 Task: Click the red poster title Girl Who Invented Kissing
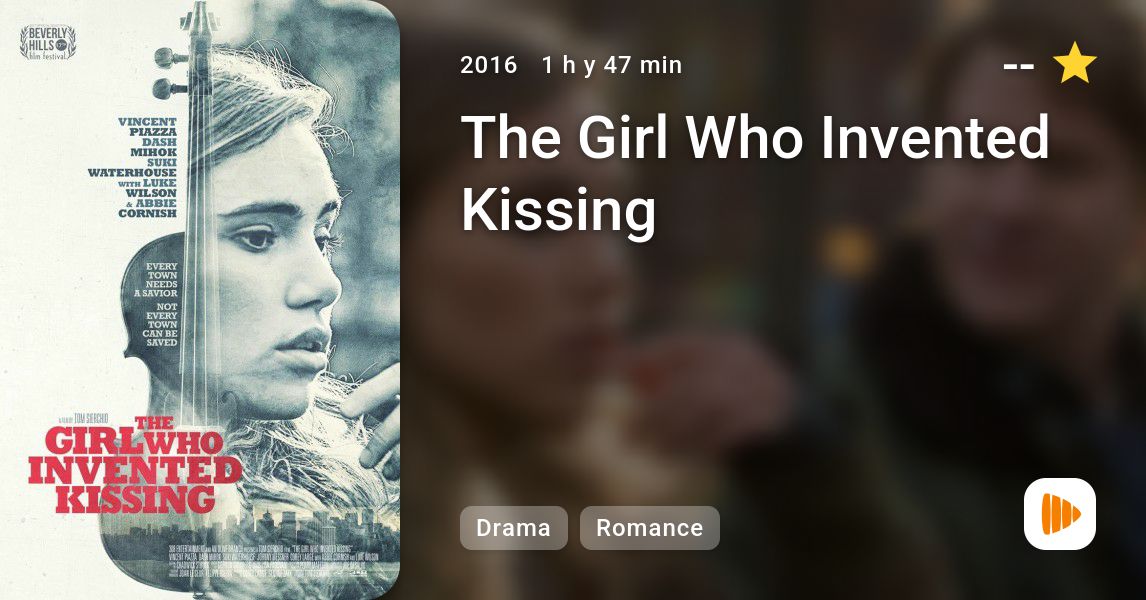click(134, 465)
